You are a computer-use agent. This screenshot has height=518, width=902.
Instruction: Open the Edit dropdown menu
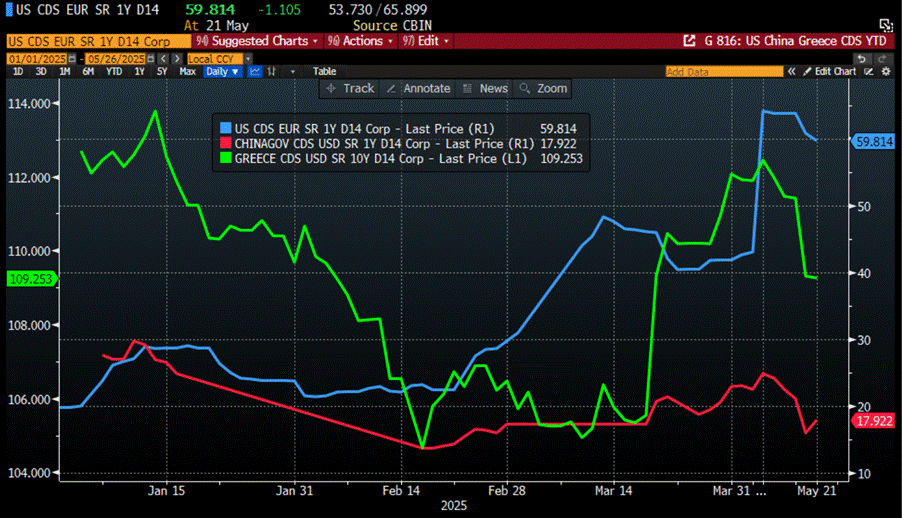426,41
